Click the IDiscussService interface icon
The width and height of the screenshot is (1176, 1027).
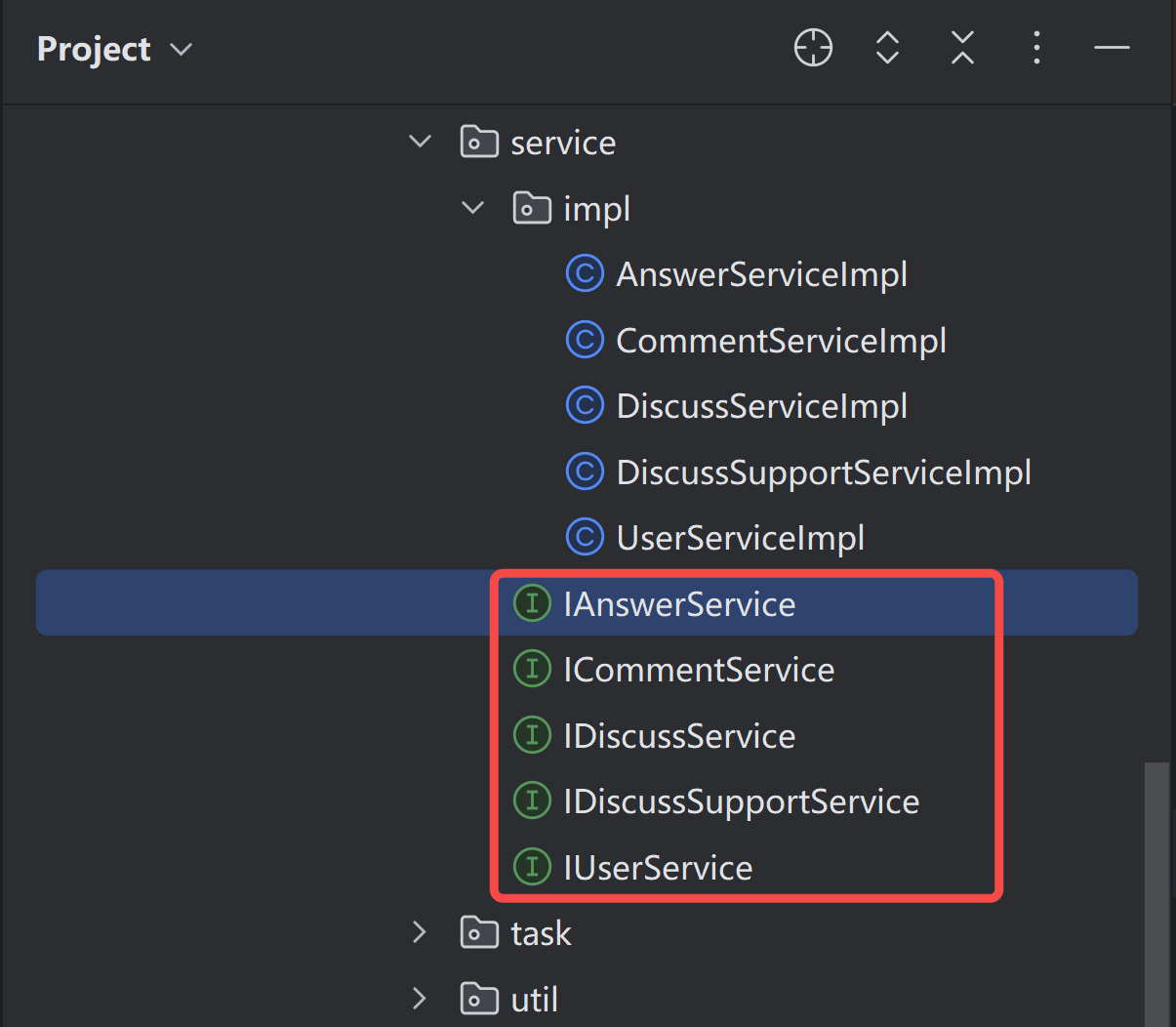point(532,735)
